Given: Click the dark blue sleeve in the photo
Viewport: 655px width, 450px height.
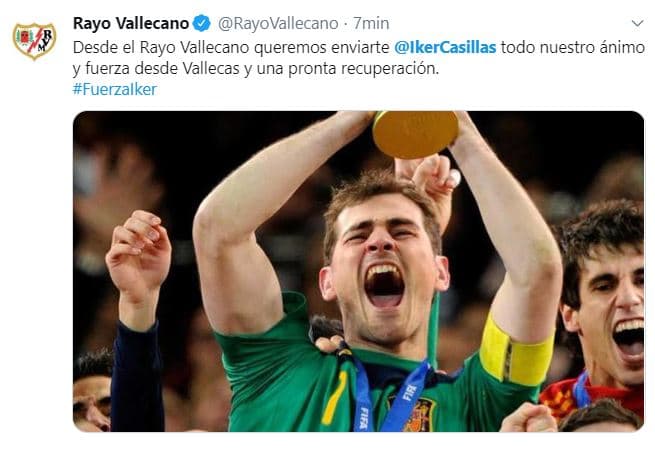Looking at the screenshot, I should (137, 376).
